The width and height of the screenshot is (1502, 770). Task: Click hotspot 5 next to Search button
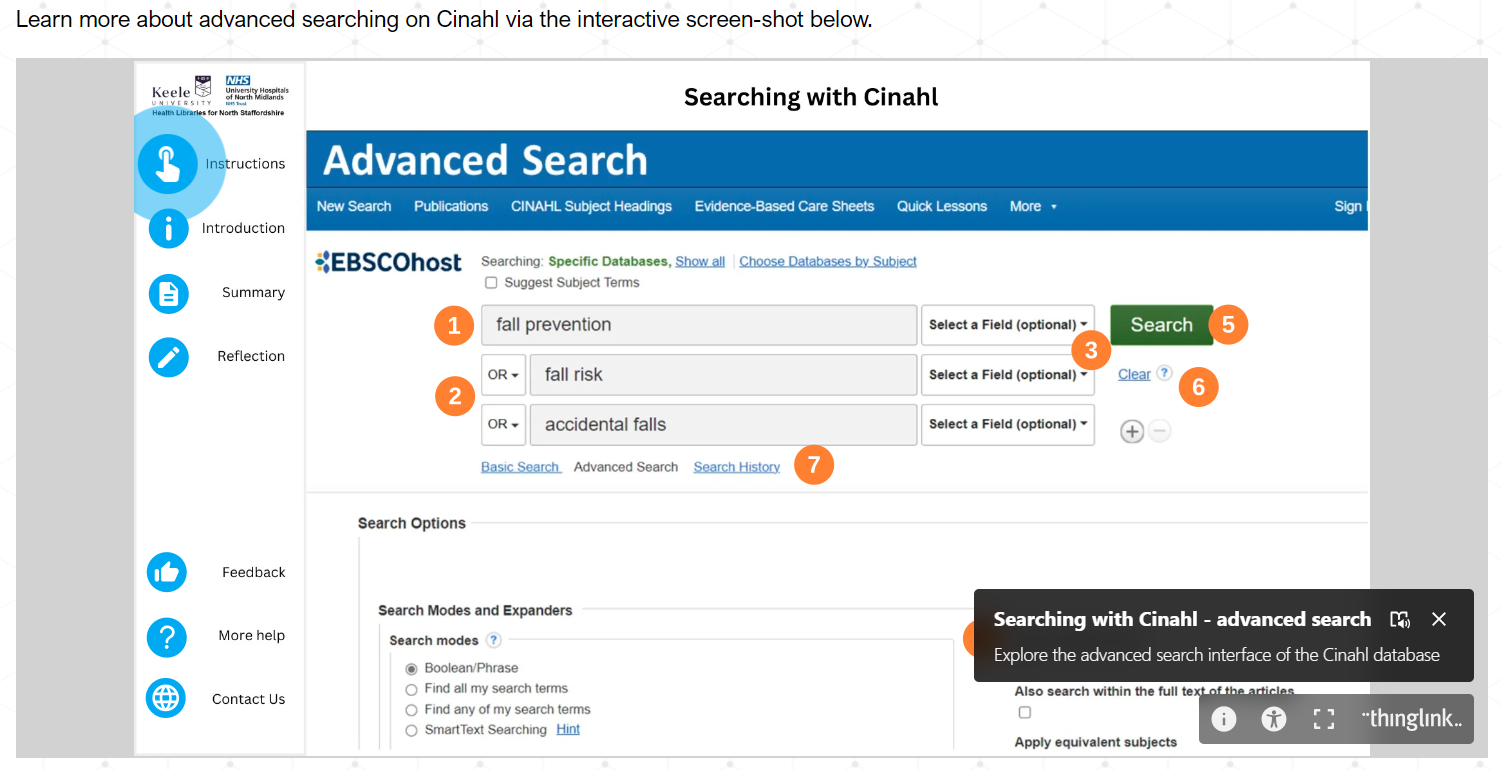(1228, 324)
